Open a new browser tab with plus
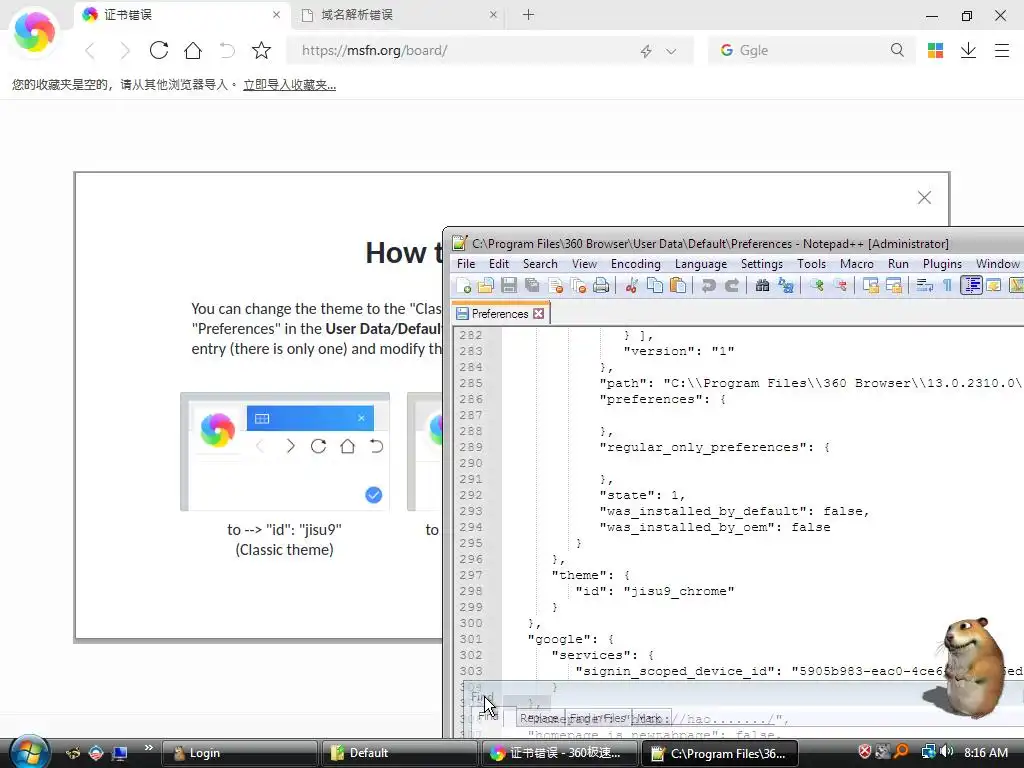1024x768 pixels. [528, 14]
